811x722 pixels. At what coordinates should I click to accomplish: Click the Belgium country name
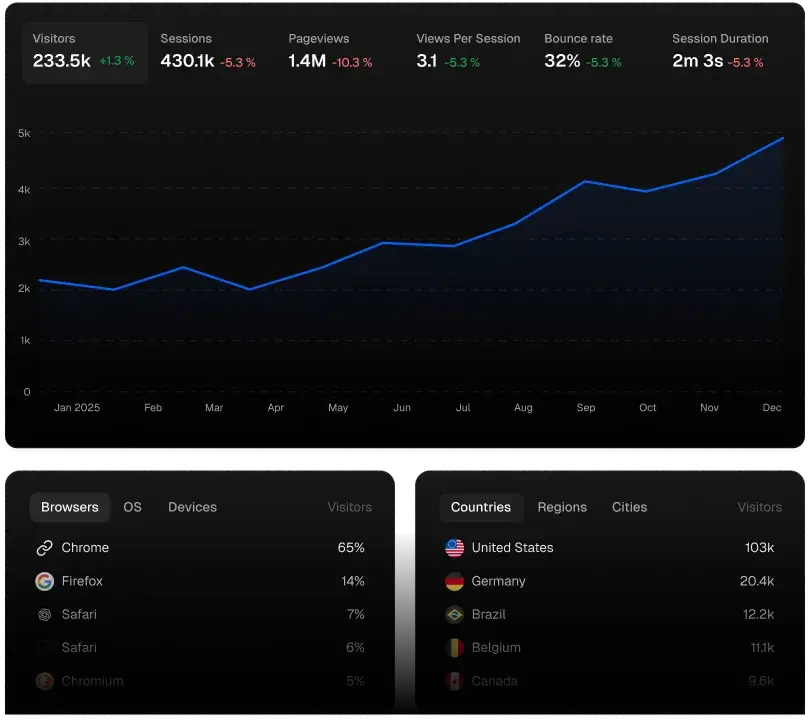[x=496, y=648]
